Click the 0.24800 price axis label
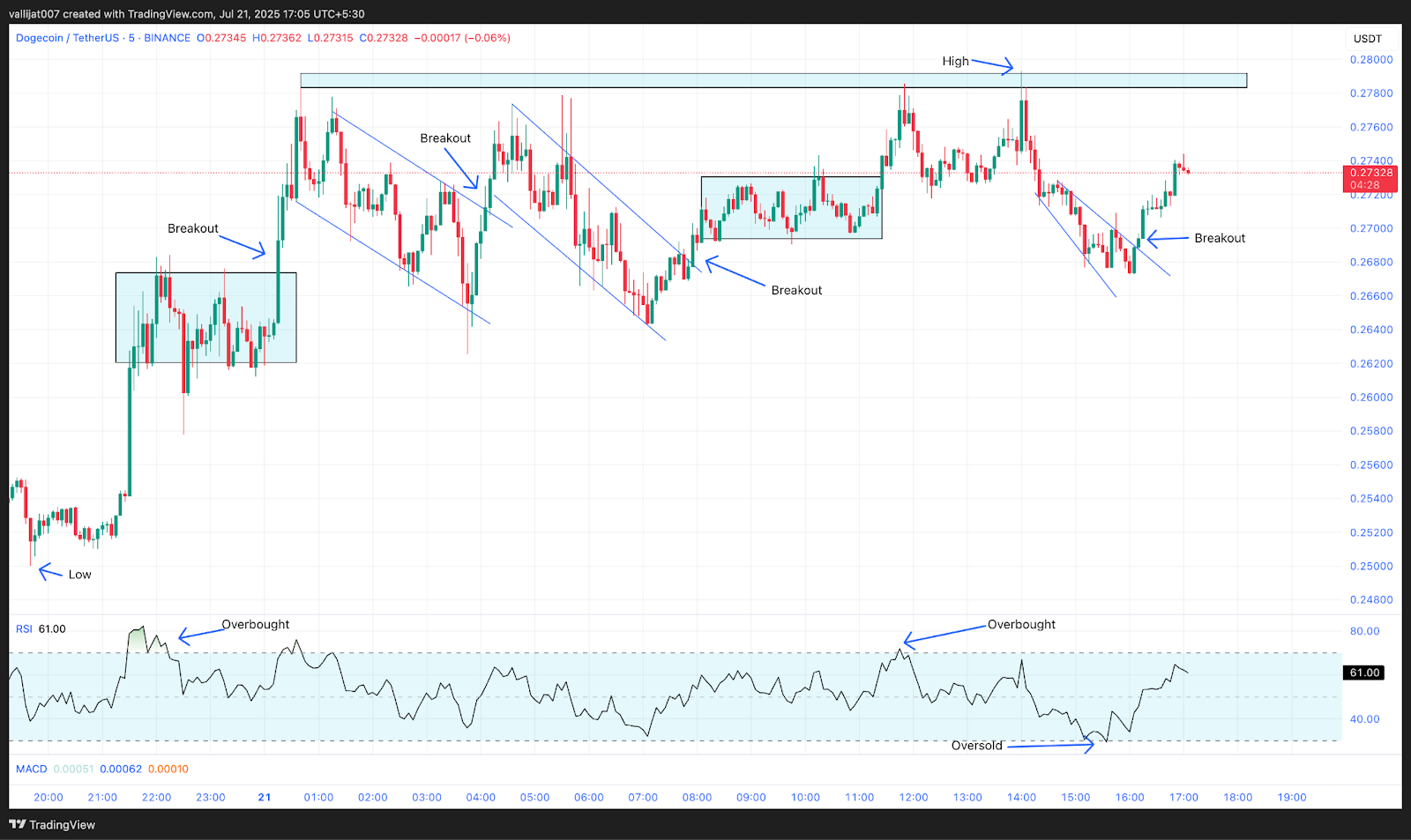This screenshot has height=840, width=1411. pos(1371,599)
